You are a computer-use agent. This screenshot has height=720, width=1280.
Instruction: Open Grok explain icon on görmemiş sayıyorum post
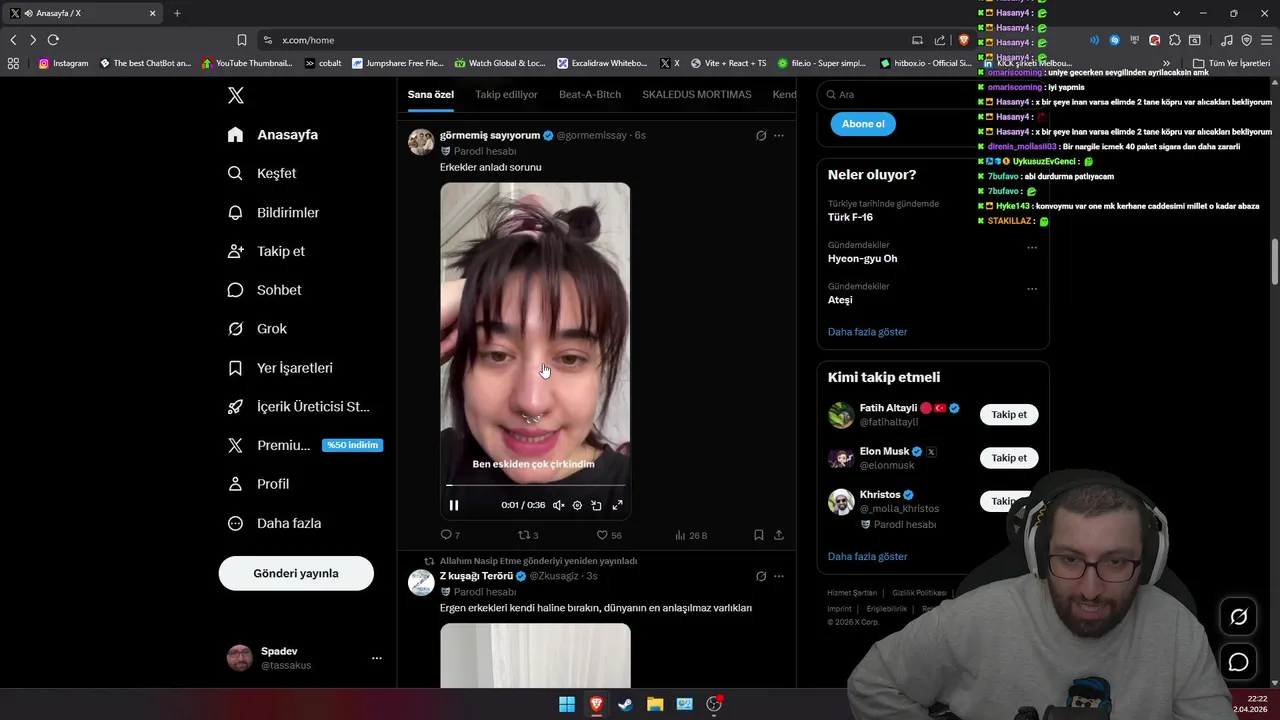(x=761, y=135)
